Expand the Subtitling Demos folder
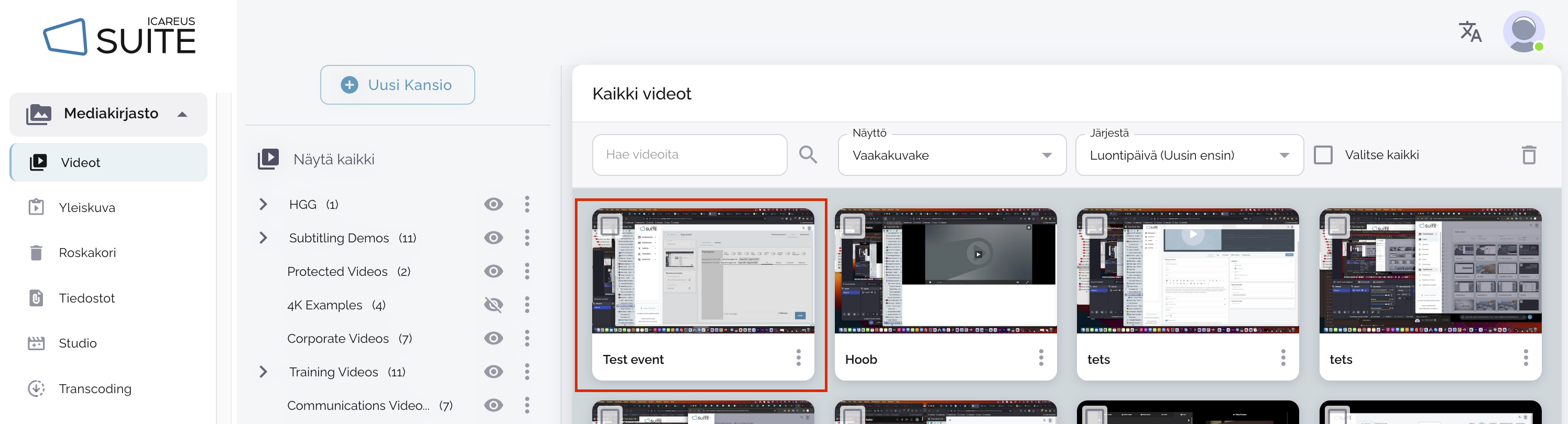Screen dimensions: 1568x424 [264, 238]
